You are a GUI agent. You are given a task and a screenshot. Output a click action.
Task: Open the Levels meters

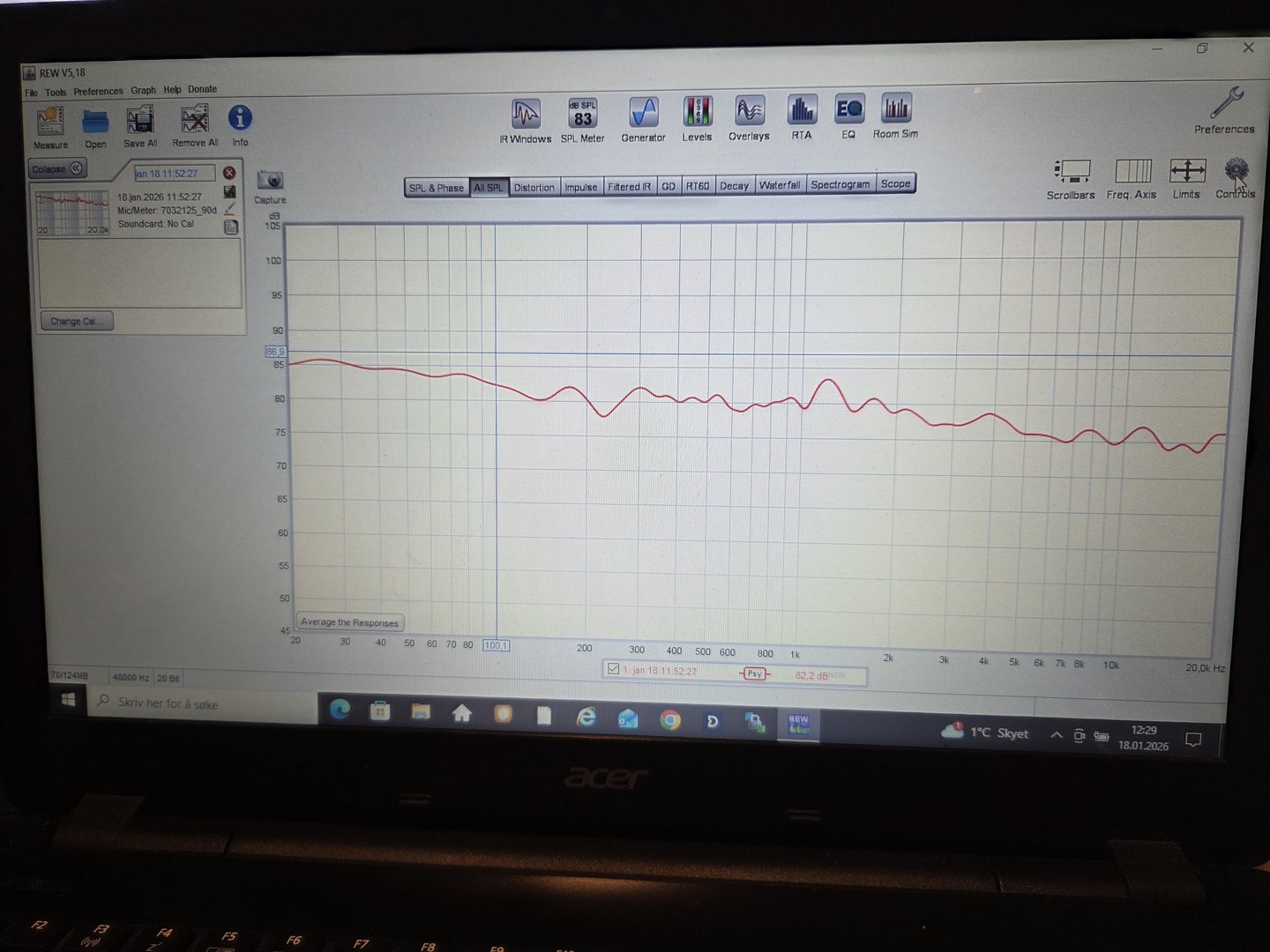click(x=697, y=119)
